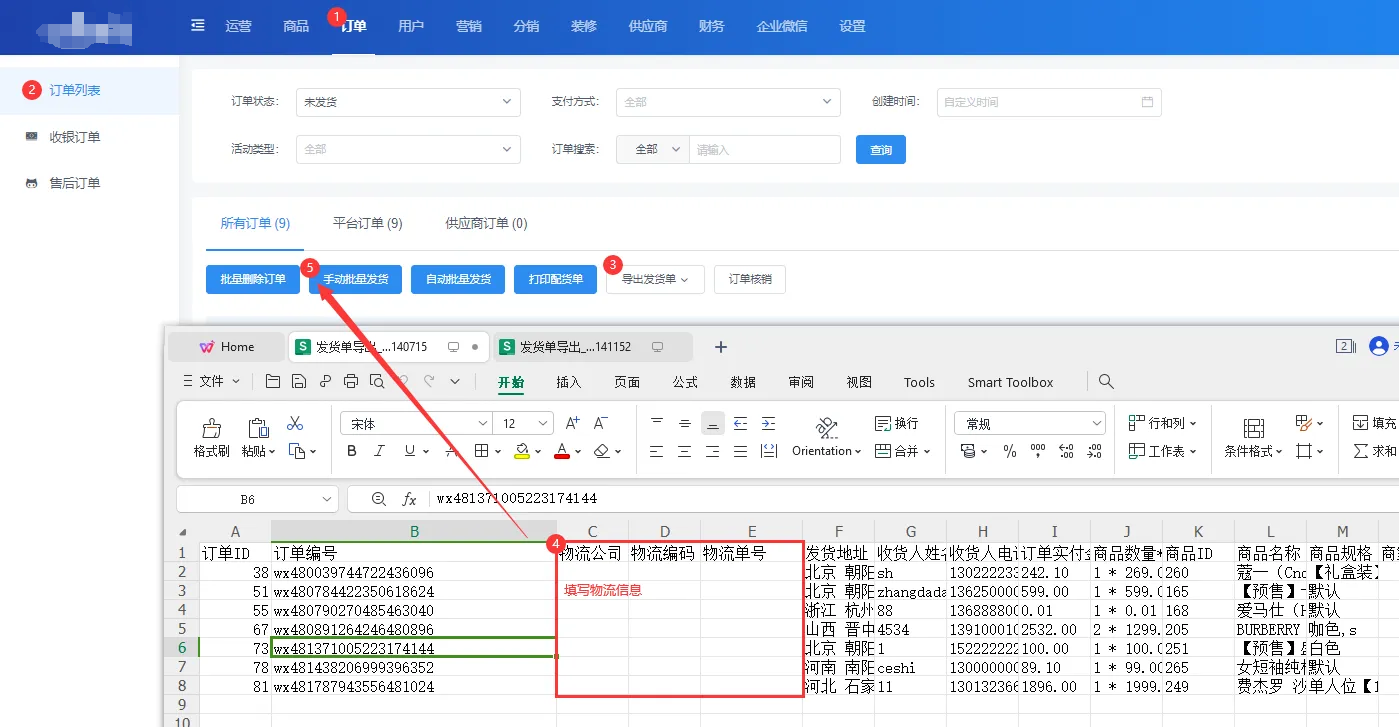Open the 行和列 dropdown
This screenshot has height=727, width=1399.
(1162, 423)
